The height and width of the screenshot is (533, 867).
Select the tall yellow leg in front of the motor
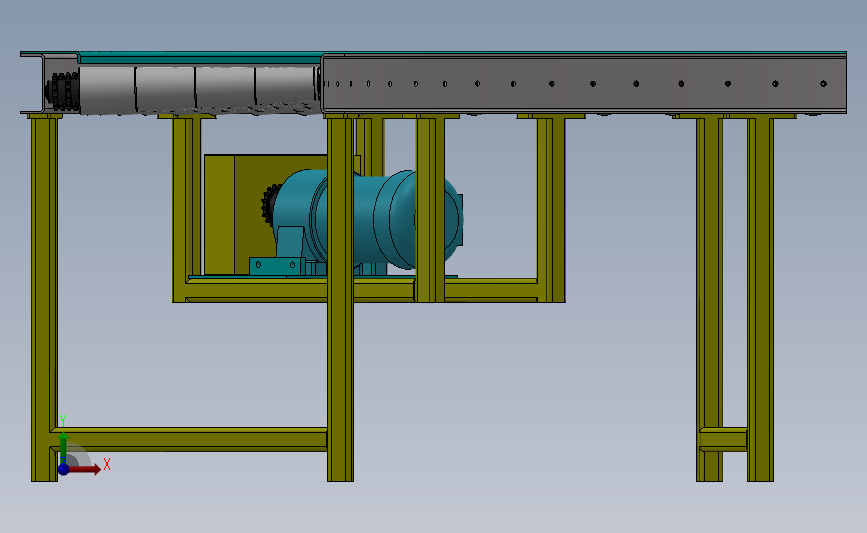point(340,299)
